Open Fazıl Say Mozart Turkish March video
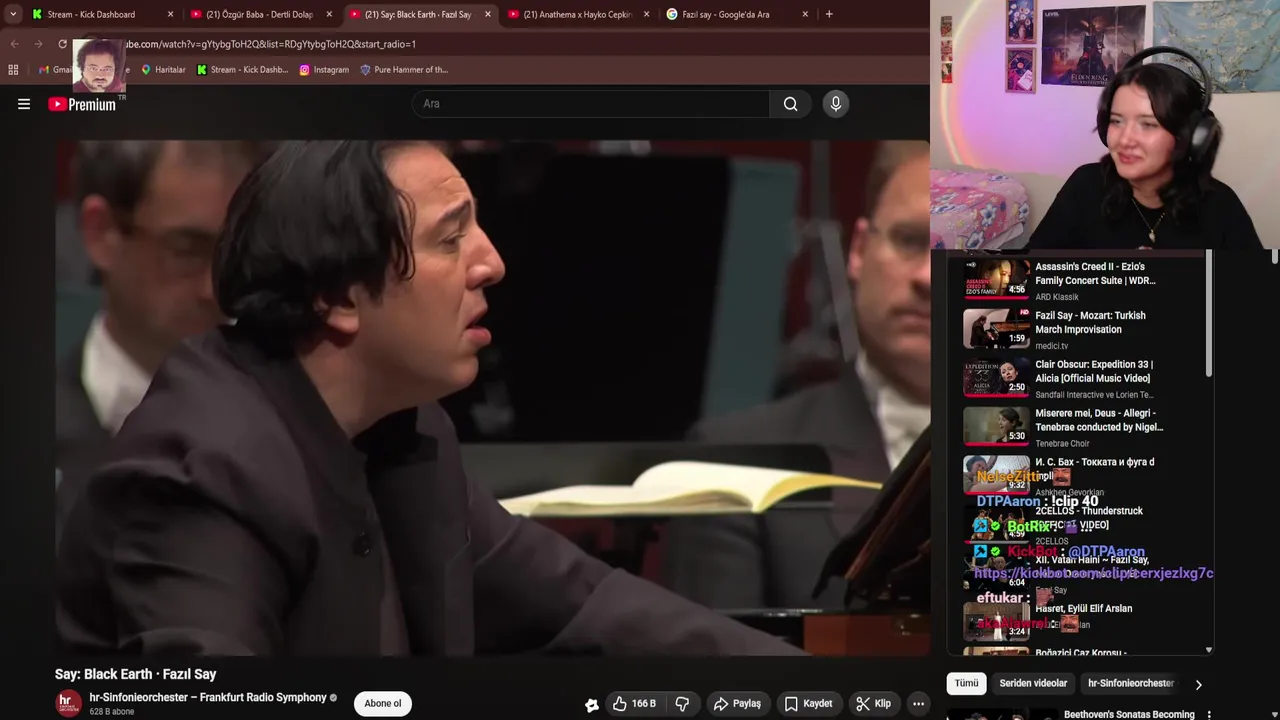 coord(1090,322)
